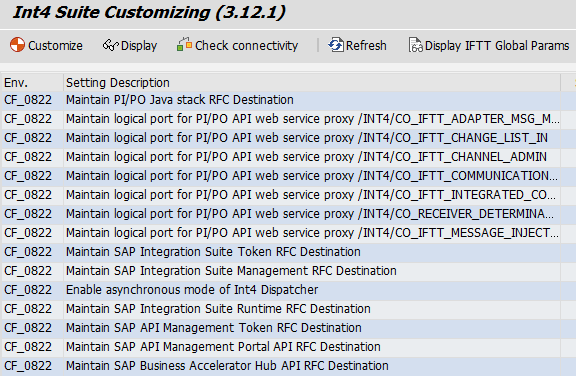Click the Refresh arrows icon
576x376 pixels.
pyautogui.click(x=336, y=44)
